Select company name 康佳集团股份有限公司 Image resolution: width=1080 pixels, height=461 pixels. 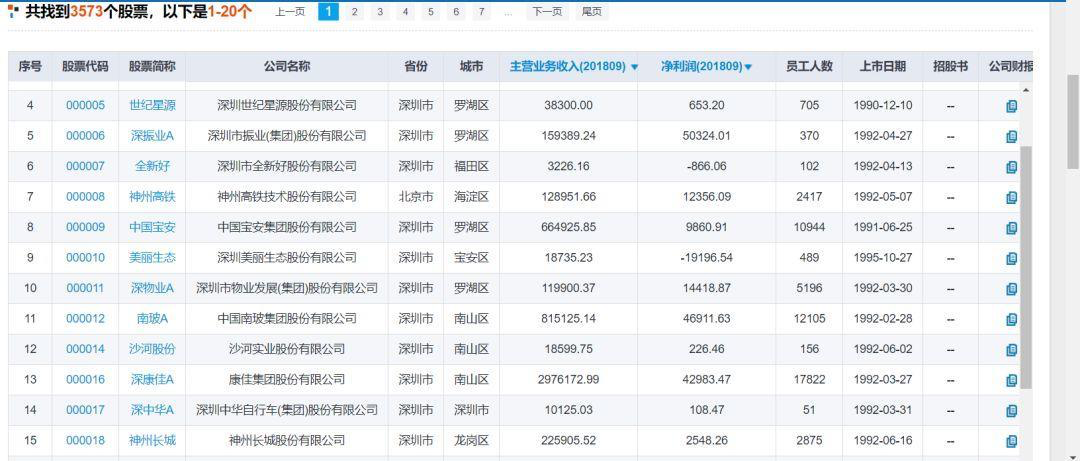pos(287,379)
